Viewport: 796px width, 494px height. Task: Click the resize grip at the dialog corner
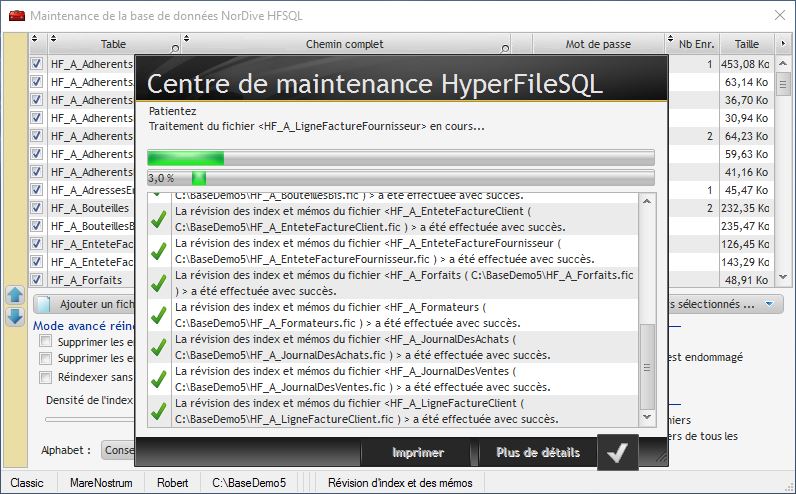661,457
